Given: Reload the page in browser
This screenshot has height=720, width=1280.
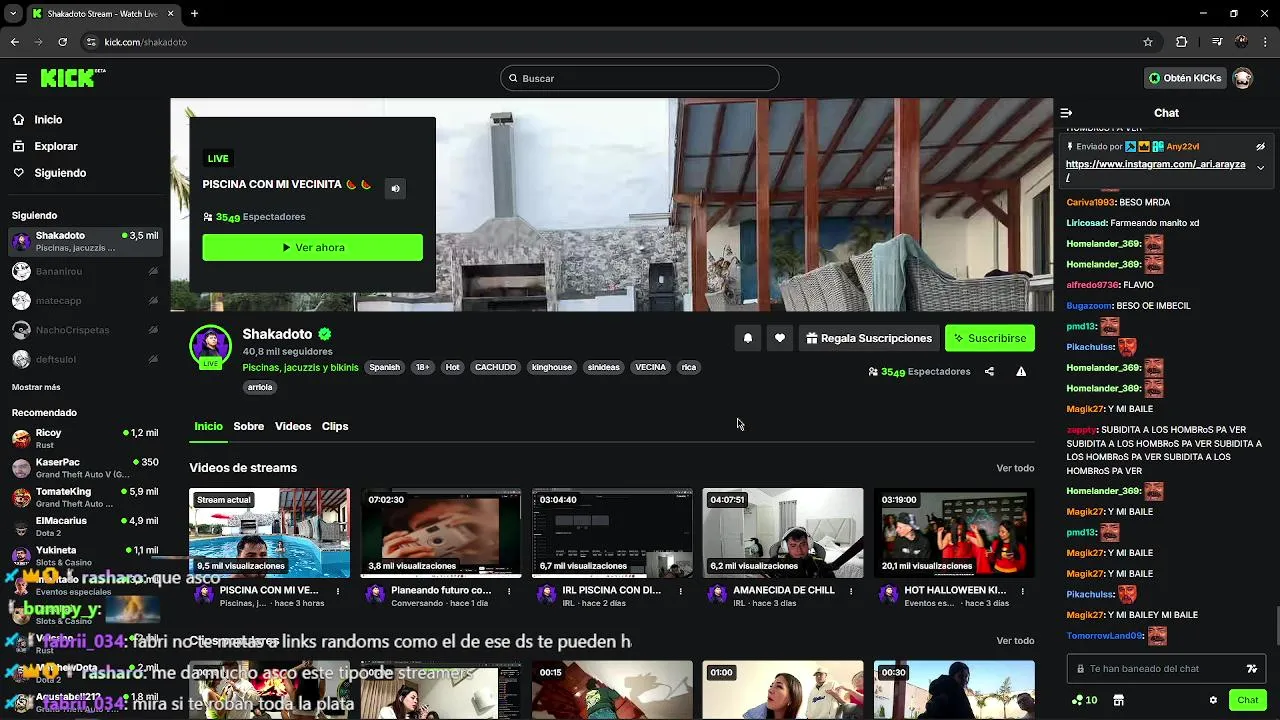Looking at the screenshot, I should (62, 42).
